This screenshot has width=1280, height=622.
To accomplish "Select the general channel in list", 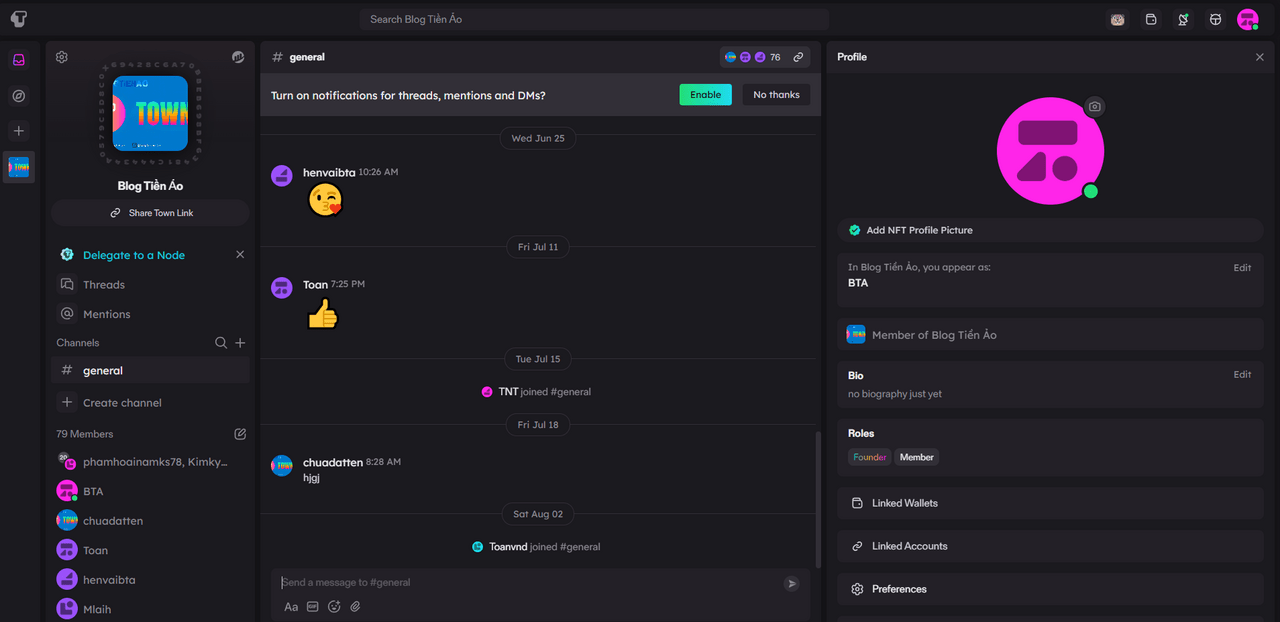I will click(x=103, y=371).
